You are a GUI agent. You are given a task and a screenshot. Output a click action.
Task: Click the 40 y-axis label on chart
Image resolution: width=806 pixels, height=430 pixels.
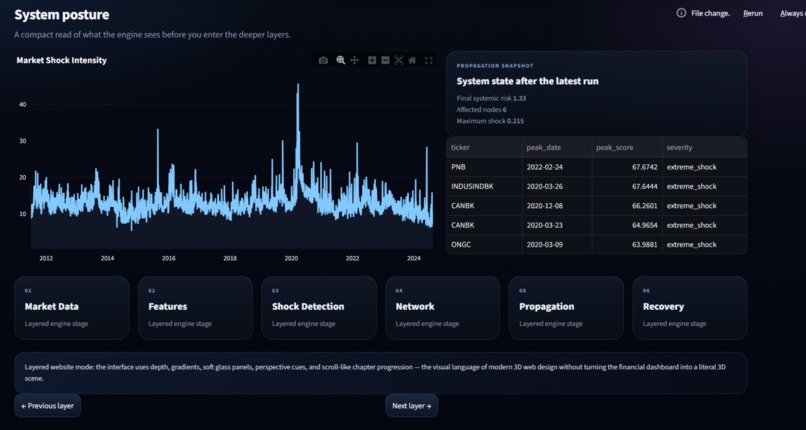point(23,104)
